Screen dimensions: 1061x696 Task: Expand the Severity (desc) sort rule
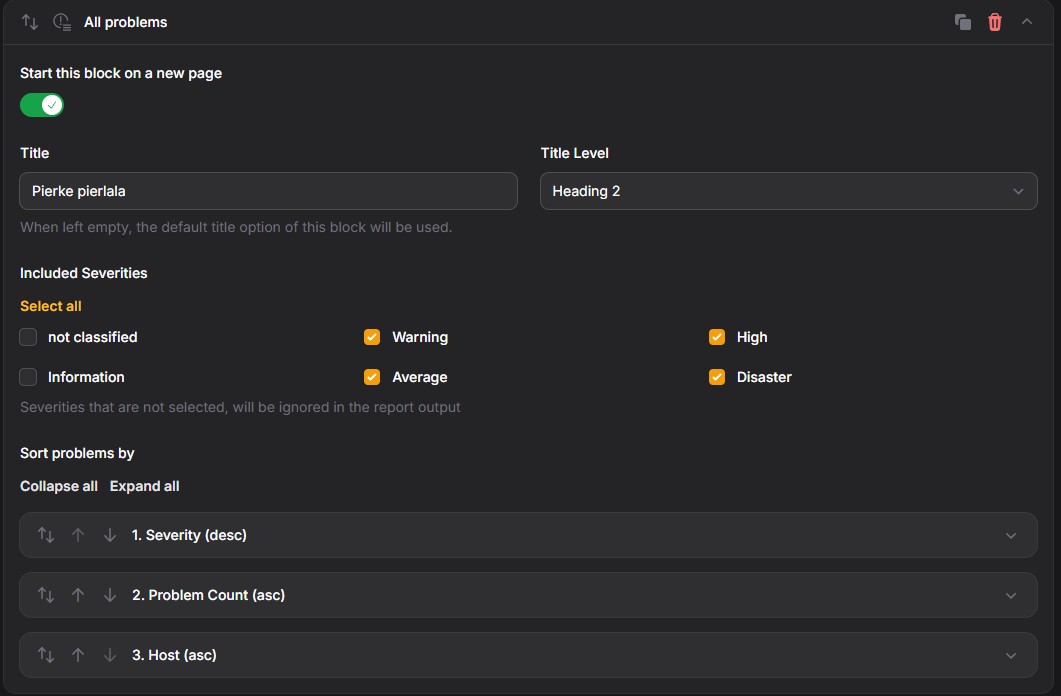coord(1011,535)
